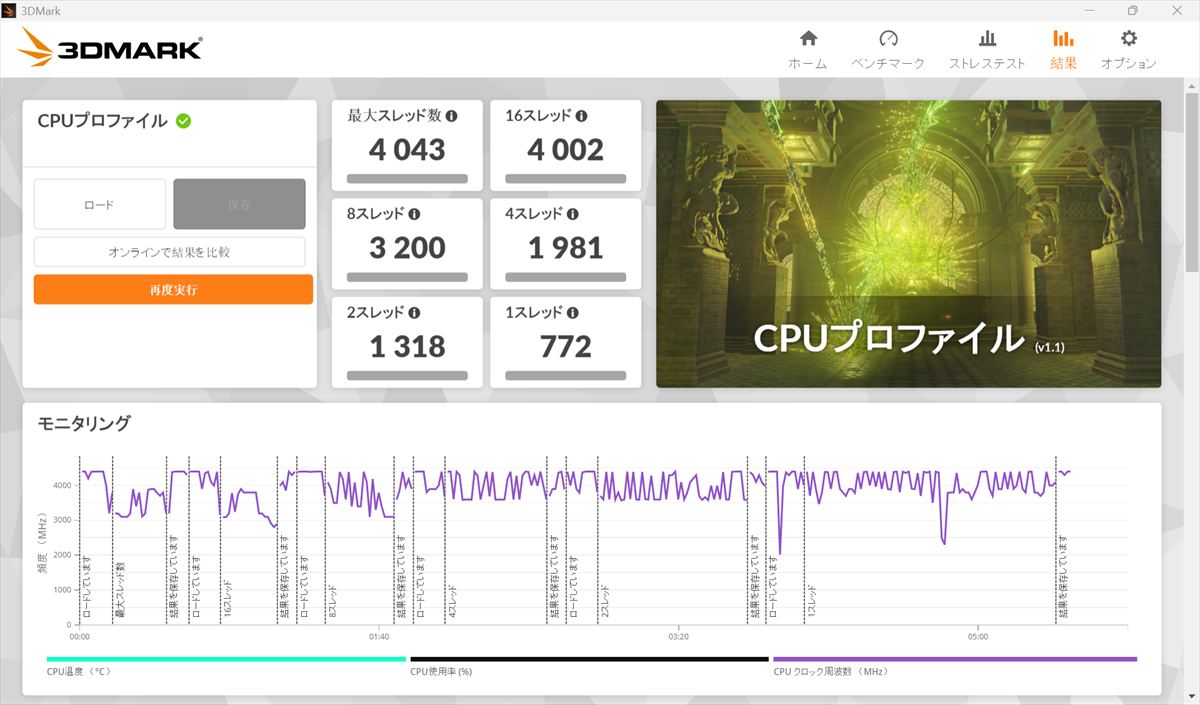1200x705 pixels.
Task: Restore down the 3DMark window
Action: point(1132,10)
